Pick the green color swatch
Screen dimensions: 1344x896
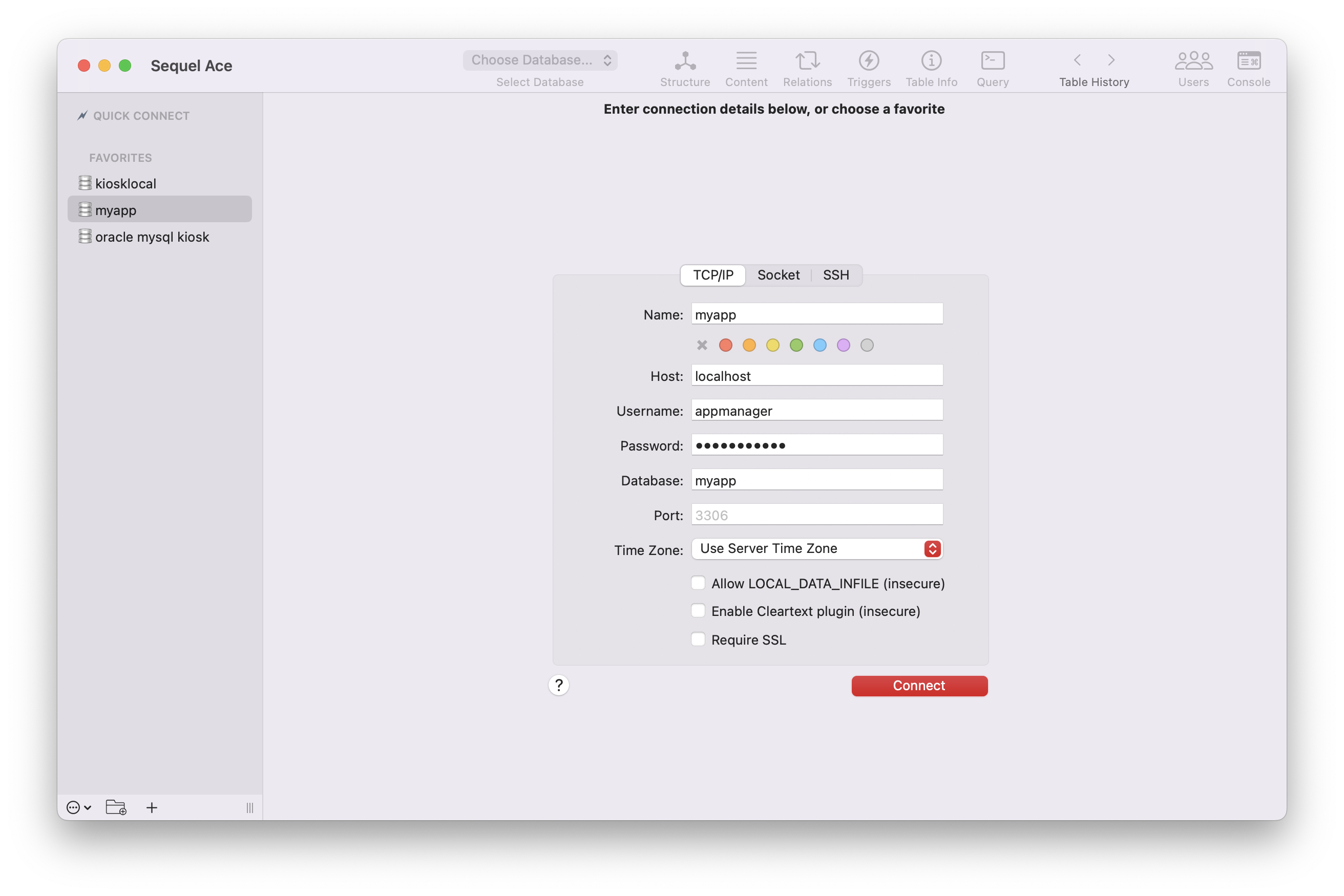(x=796, y=345)
